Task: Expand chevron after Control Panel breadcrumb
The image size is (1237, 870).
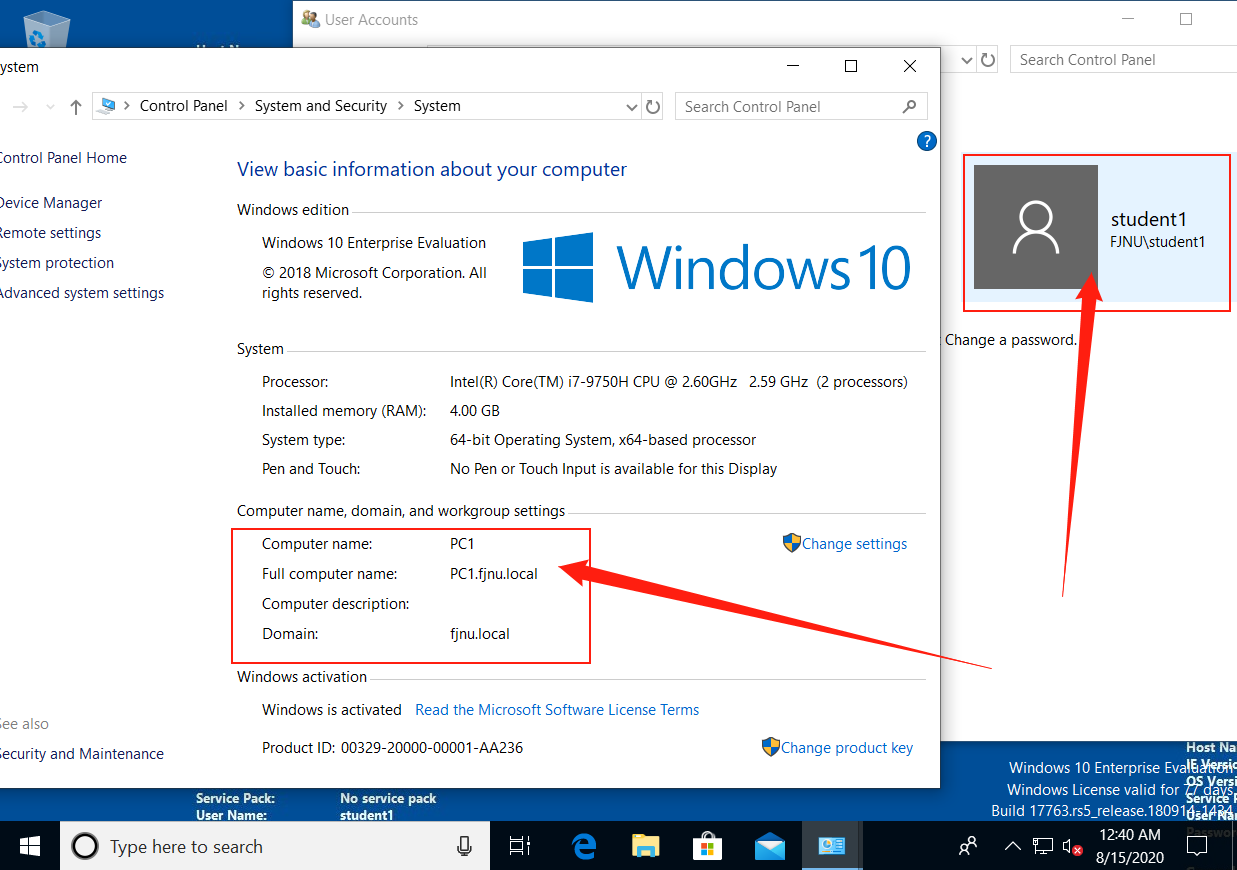Action: pos(242,106)
